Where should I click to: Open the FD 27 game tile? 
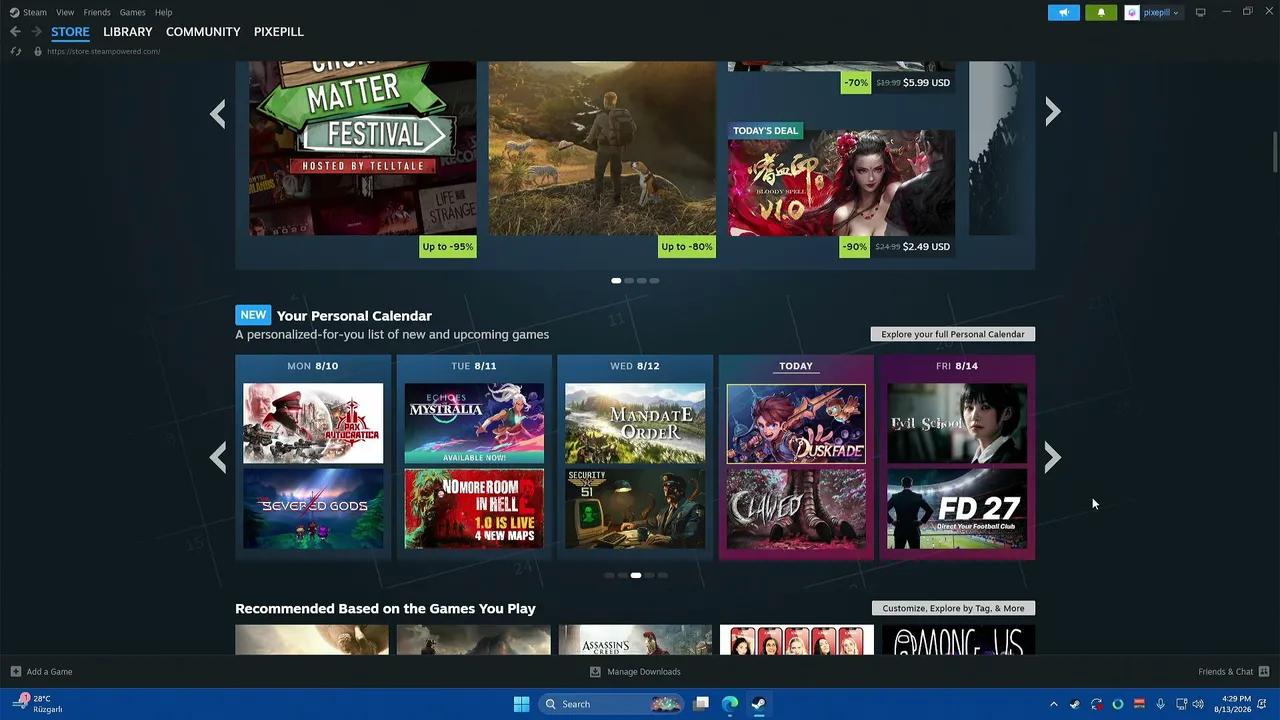coord(957,509)
